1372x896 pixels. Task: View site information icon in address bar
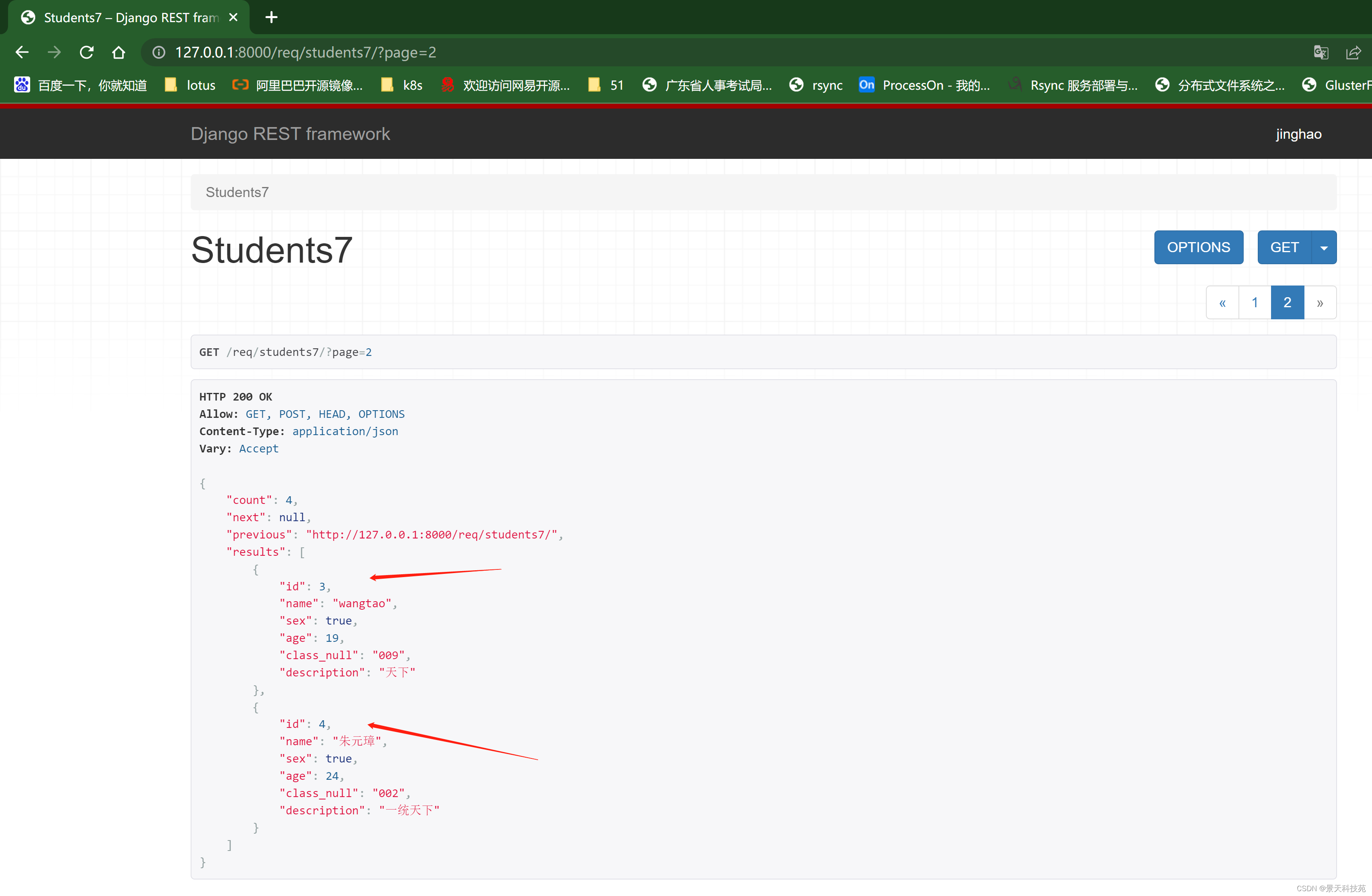158,52
